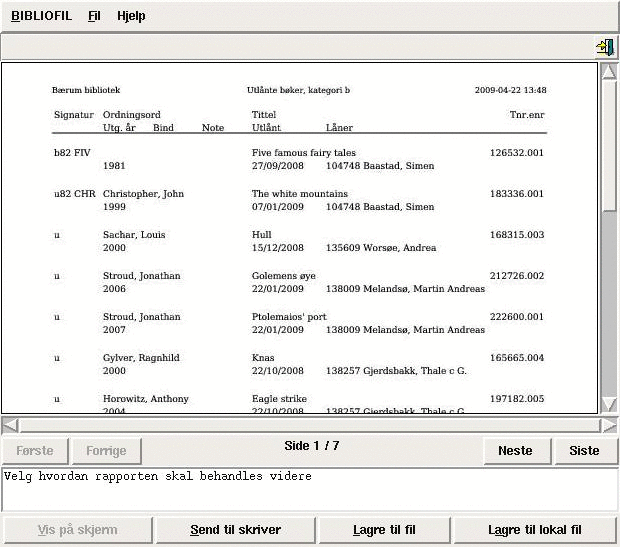Go to next page with Neste
Screen dimensions: 620x547
click(515, 450)
